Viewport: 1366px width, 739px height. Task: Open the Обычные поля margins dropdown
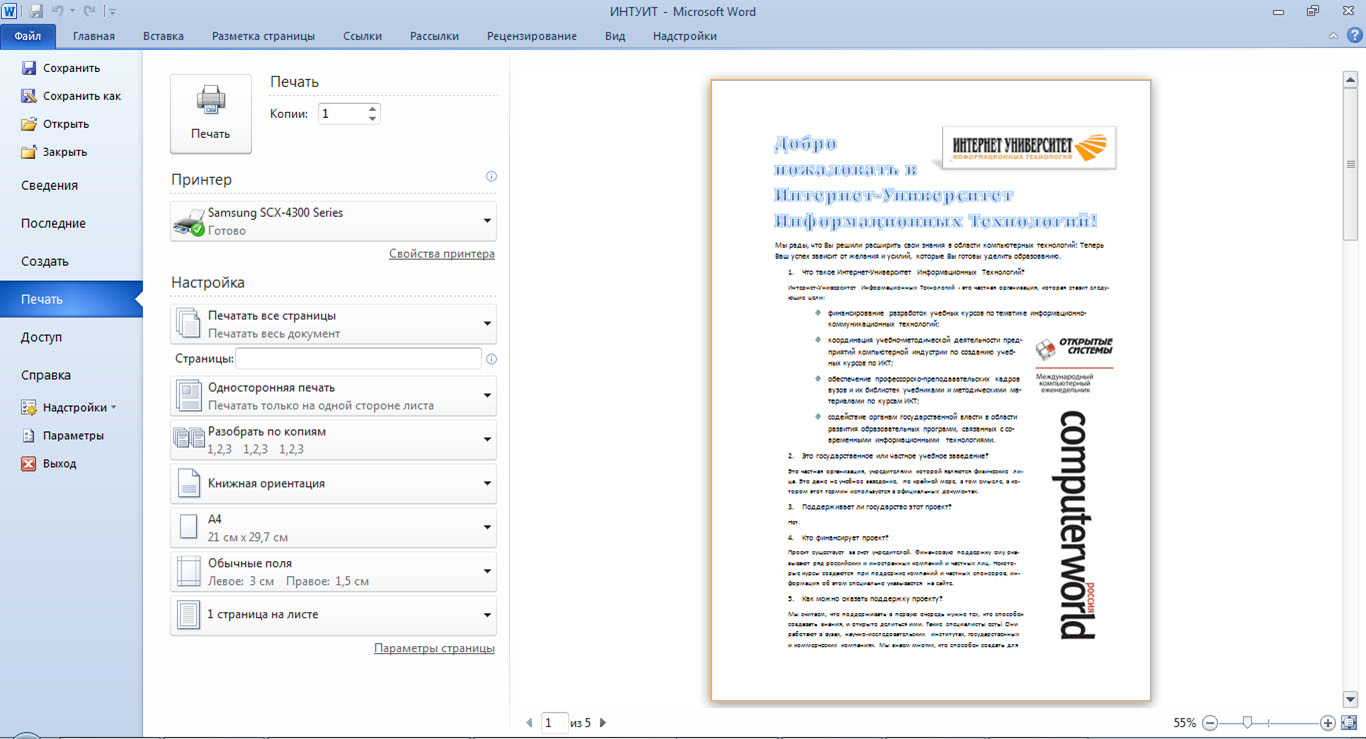[x=334, y=571]
